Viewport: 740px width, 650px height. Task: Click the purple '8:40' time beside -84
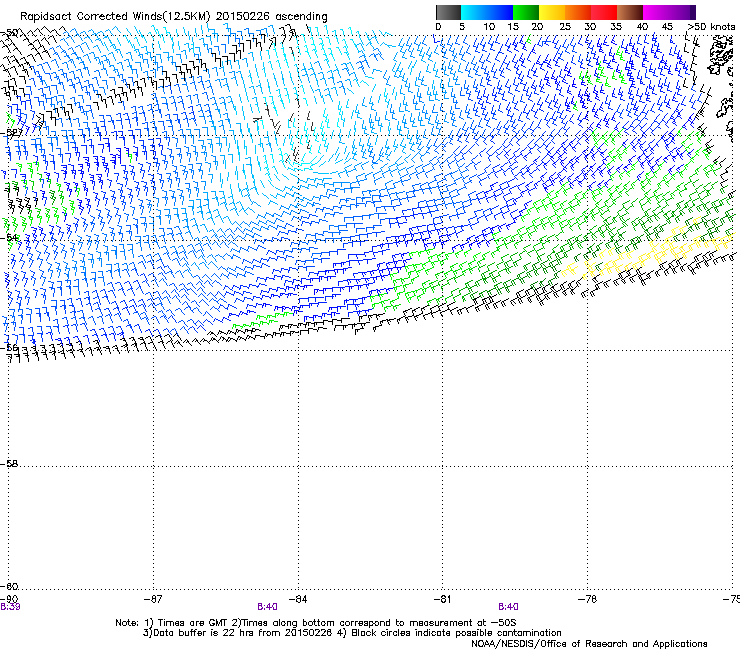pos(267,607)
